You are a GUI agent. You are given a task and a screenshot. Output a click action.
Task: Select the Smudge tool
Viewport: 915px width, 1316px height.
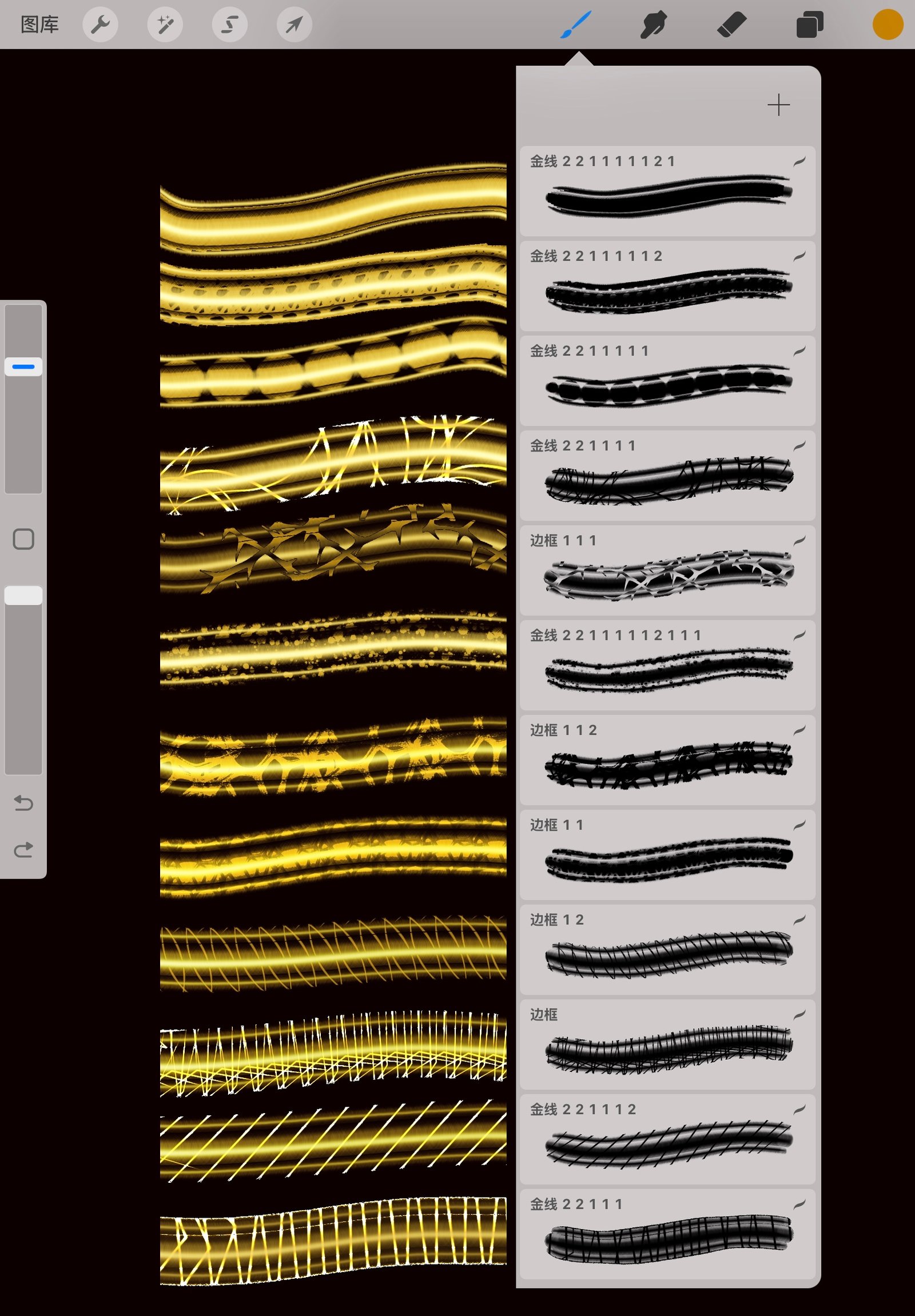tap(653, 25)
